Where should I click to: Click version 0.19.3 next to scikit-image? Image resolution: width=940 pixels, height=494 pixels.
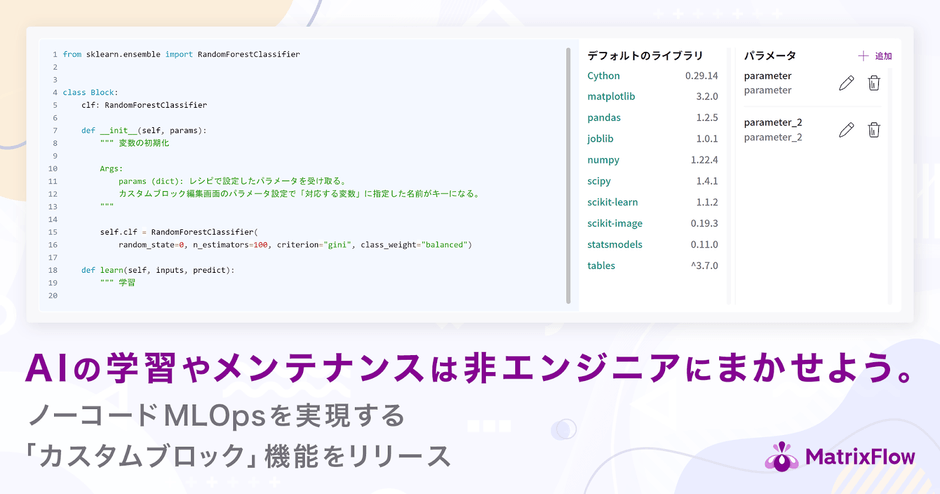(704, 223)
